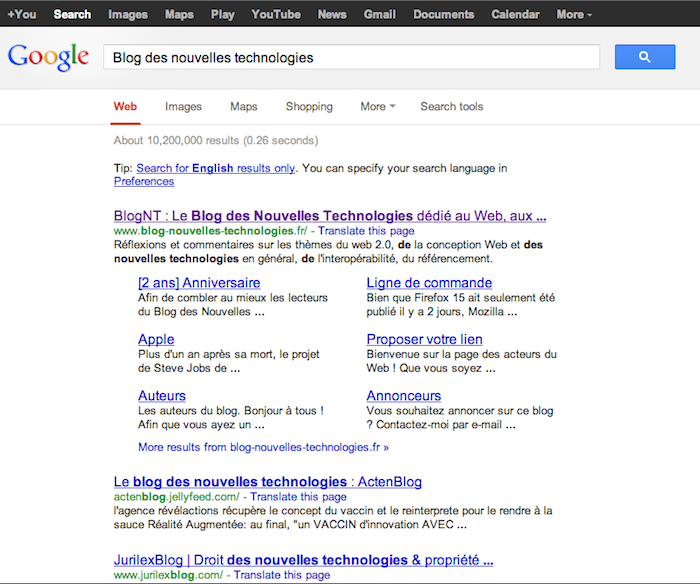
Task: Open Play in top bar
Action: pos(222,14)
